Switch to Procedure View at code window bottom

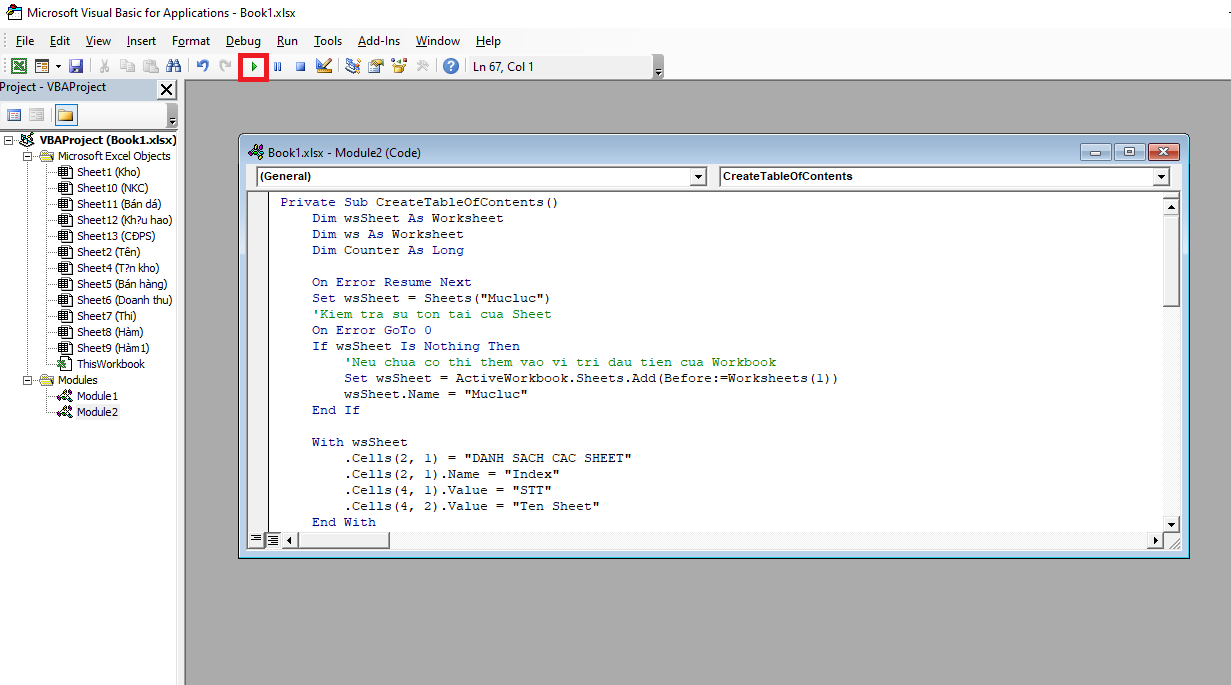click(x=256, y=540)
